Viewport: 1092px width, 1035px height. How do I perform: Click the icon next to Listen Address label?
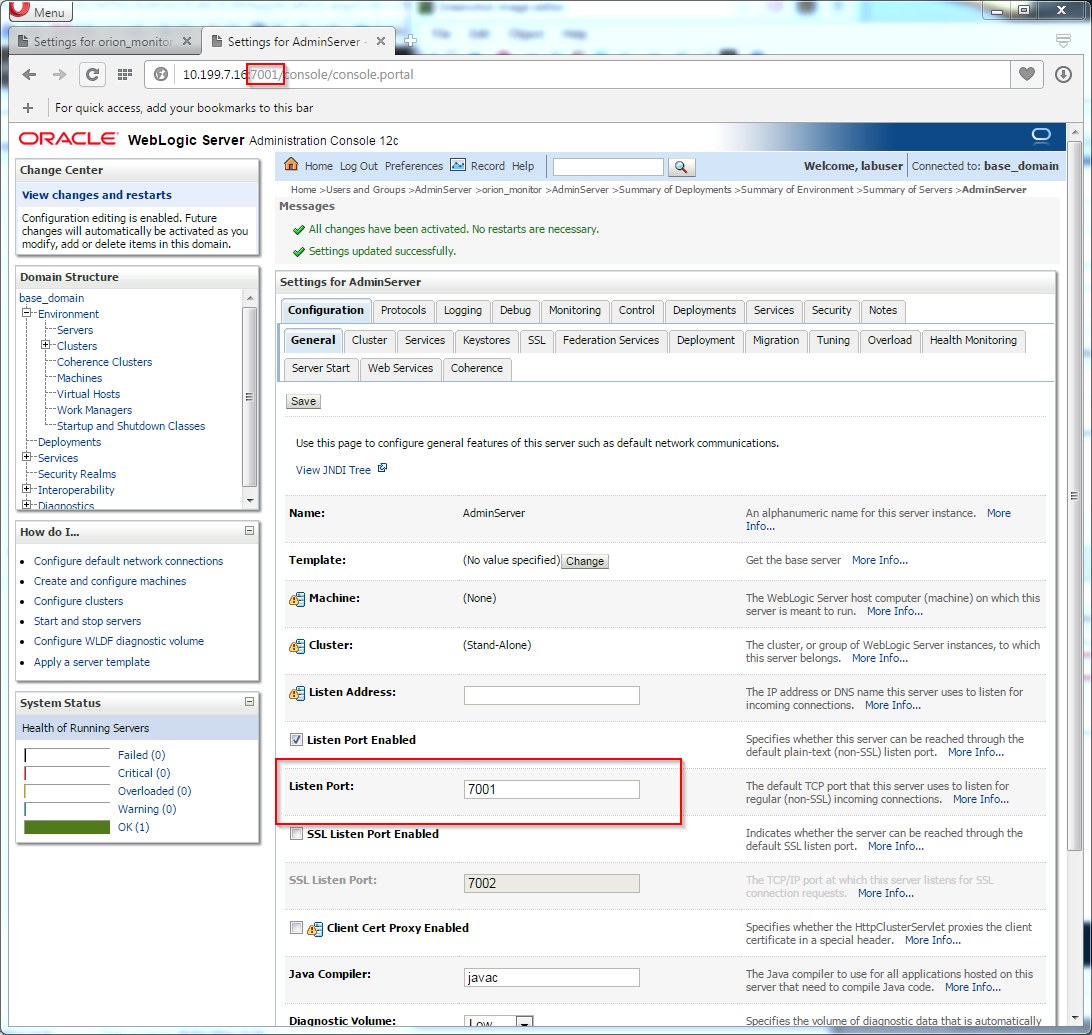[x=297, y=693]
